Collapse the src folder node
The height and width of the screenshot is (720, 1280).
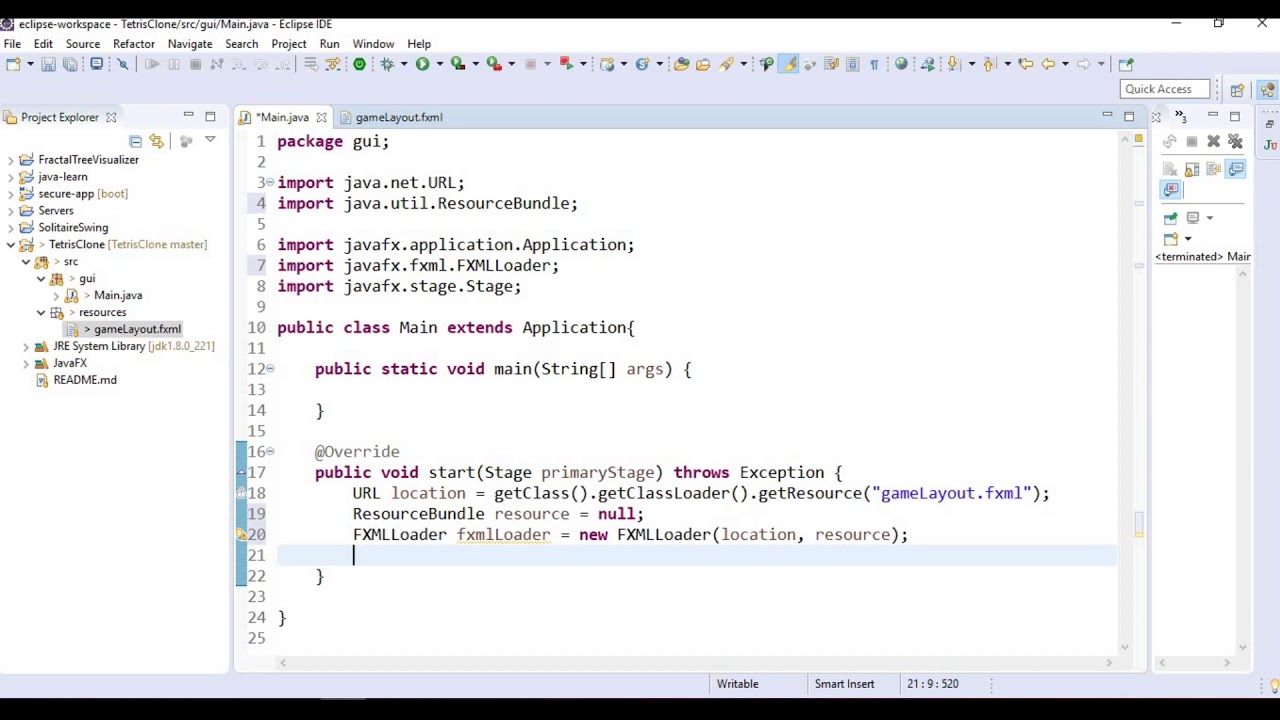tap(26, 262)
